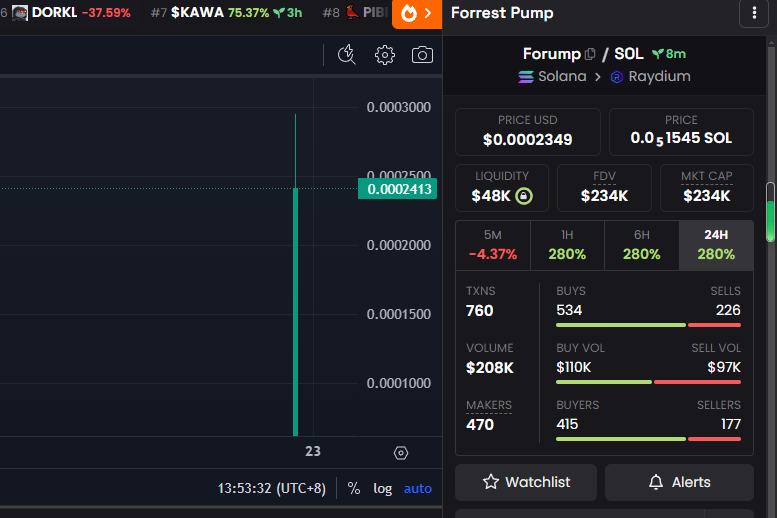Click the Forrest Pump title

502,13
